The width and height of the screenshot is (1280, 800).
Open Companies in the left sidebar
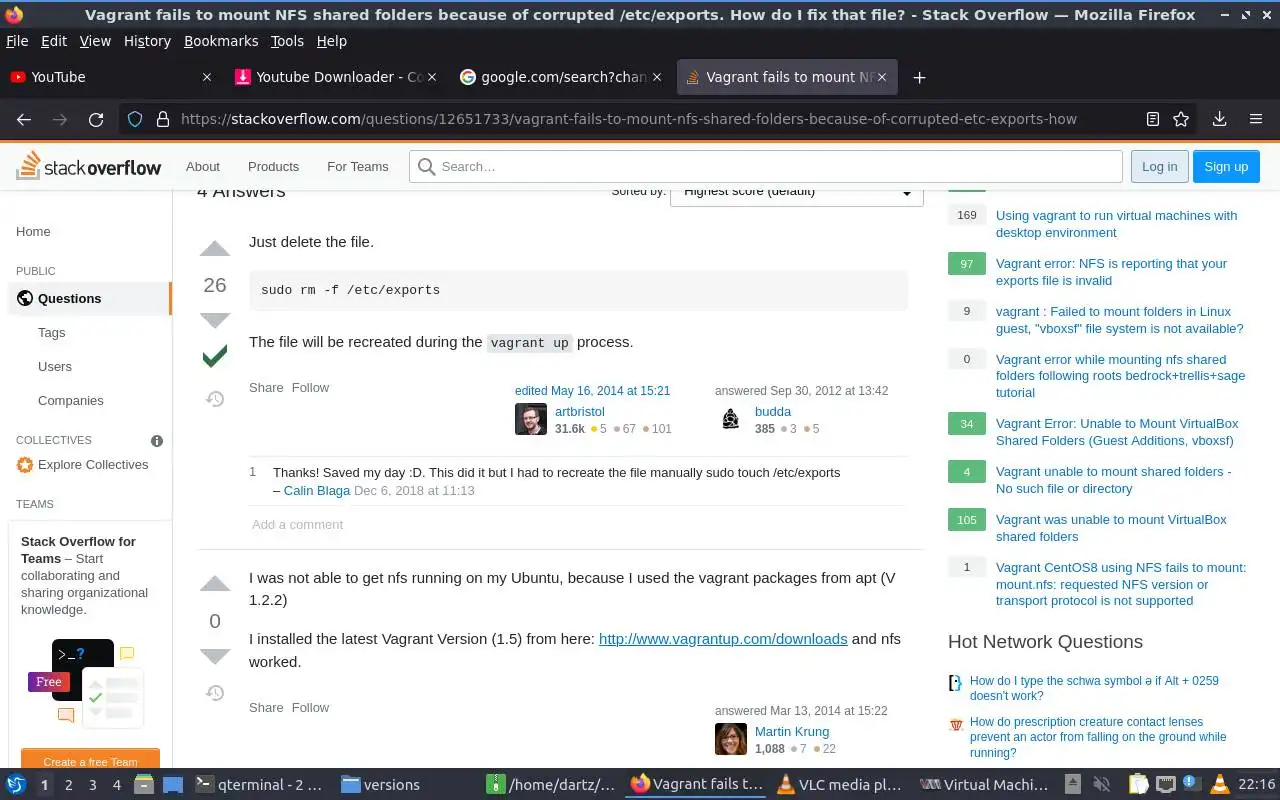(71, 400)
